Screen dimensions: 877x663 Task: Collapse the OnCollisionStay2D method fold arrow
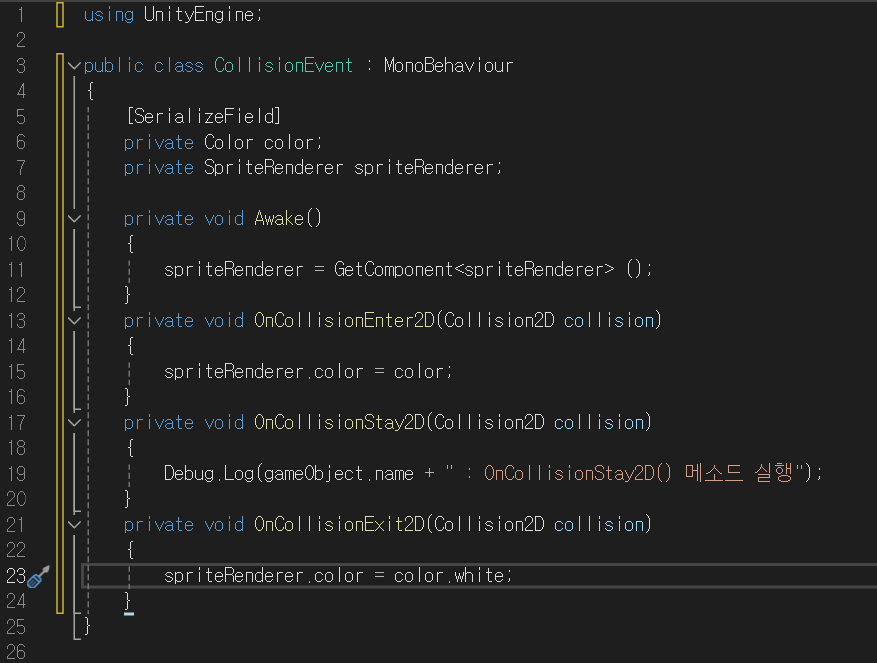coord(74,422)
